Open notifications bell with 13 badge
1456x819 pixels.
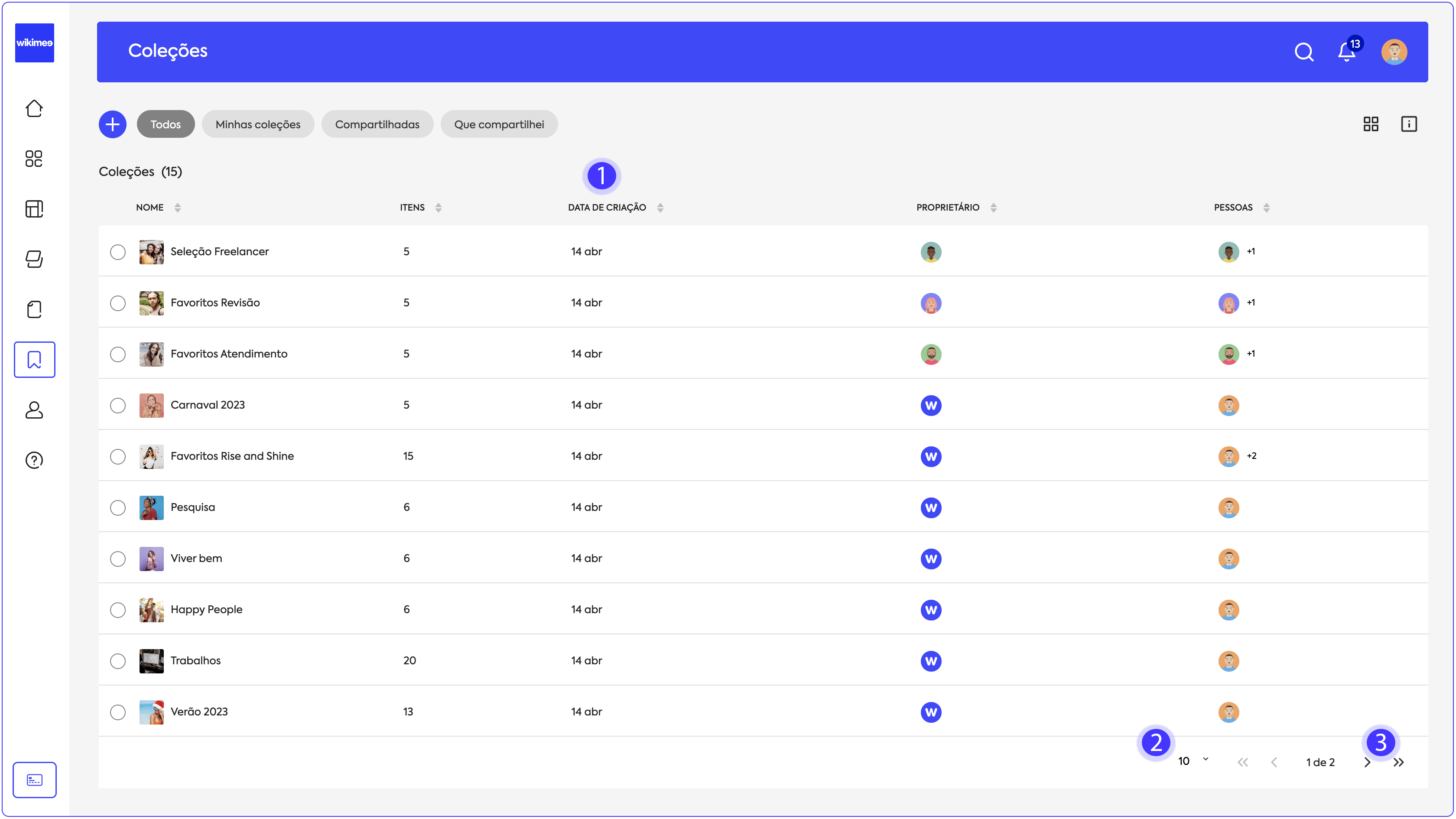click(x=1346, y=52)
